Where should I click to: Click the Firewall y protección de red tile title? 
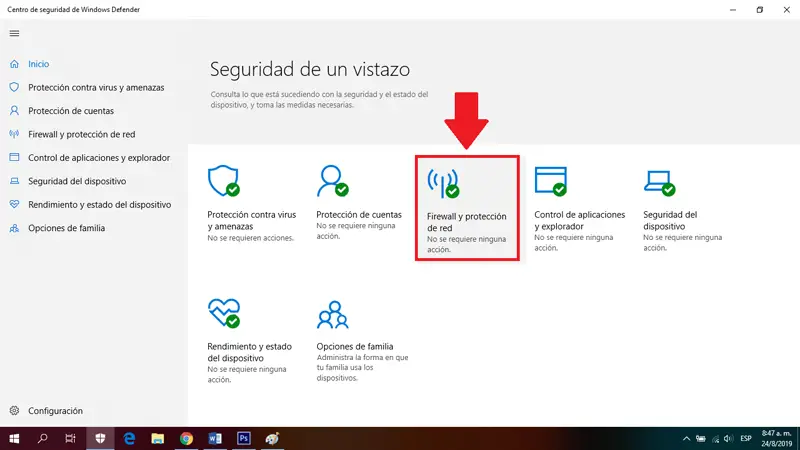coord(467,222)
